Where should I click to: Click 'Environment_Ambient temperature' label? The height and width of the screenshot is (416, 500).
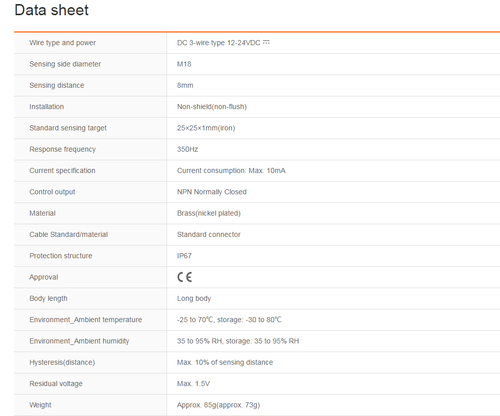point(86,320)
